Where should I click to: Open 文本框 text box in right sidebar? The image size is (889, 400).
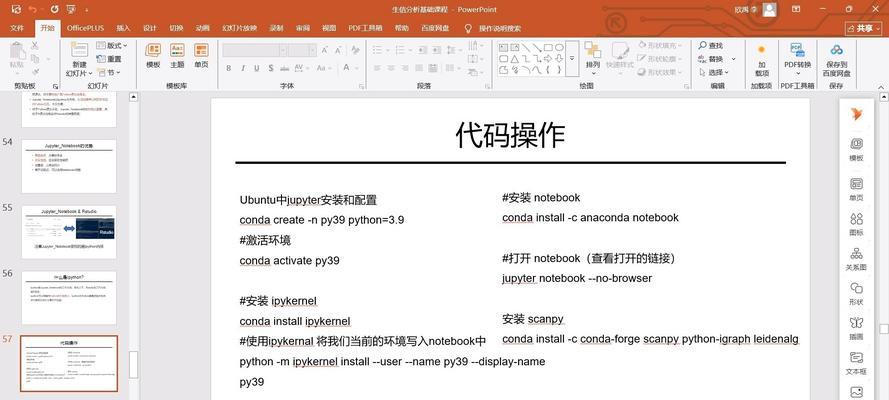point(856,363)
